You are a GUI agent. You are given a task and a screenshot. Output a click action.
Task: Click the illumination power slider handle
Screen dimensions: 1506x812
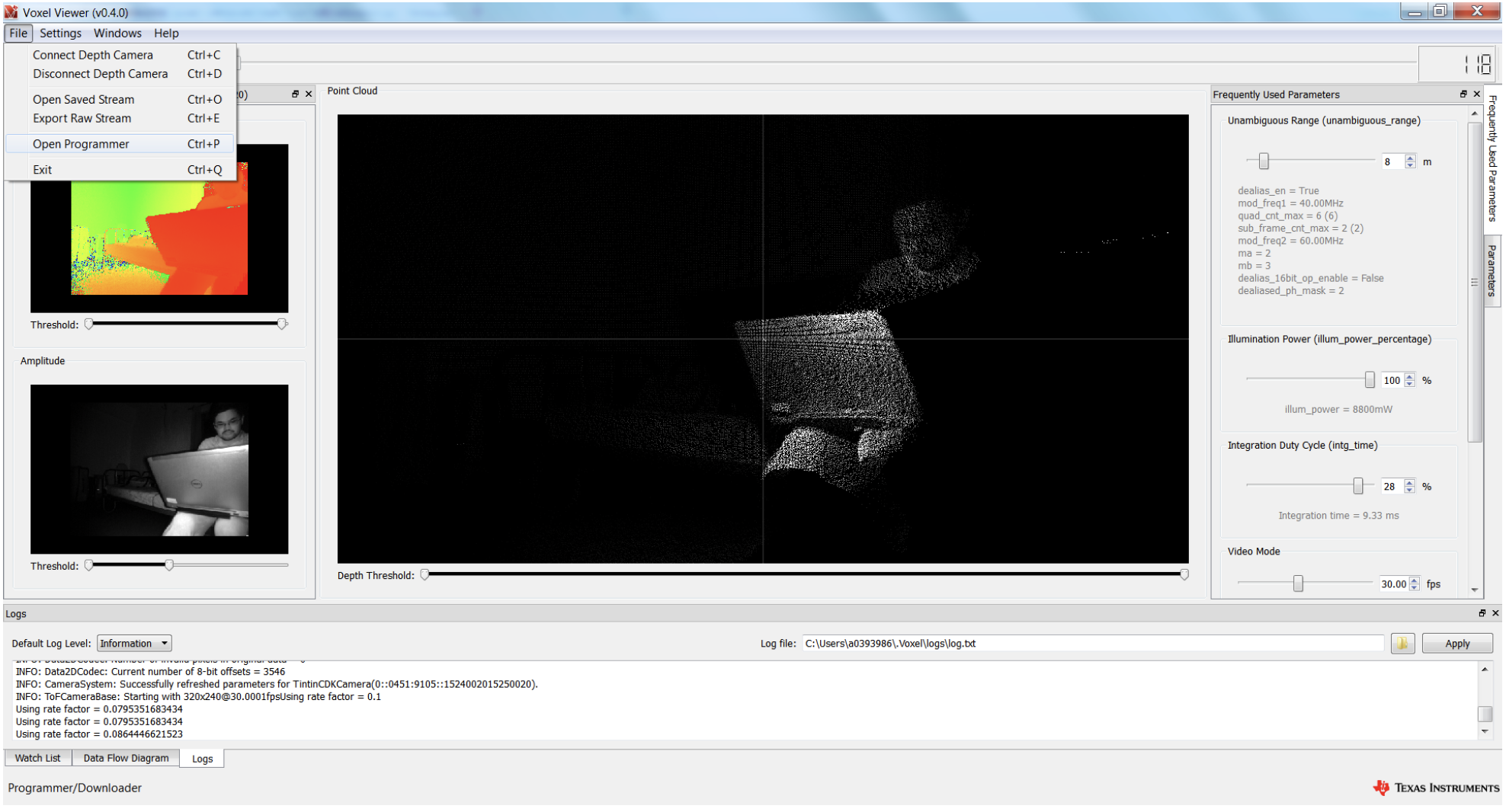1370,379
